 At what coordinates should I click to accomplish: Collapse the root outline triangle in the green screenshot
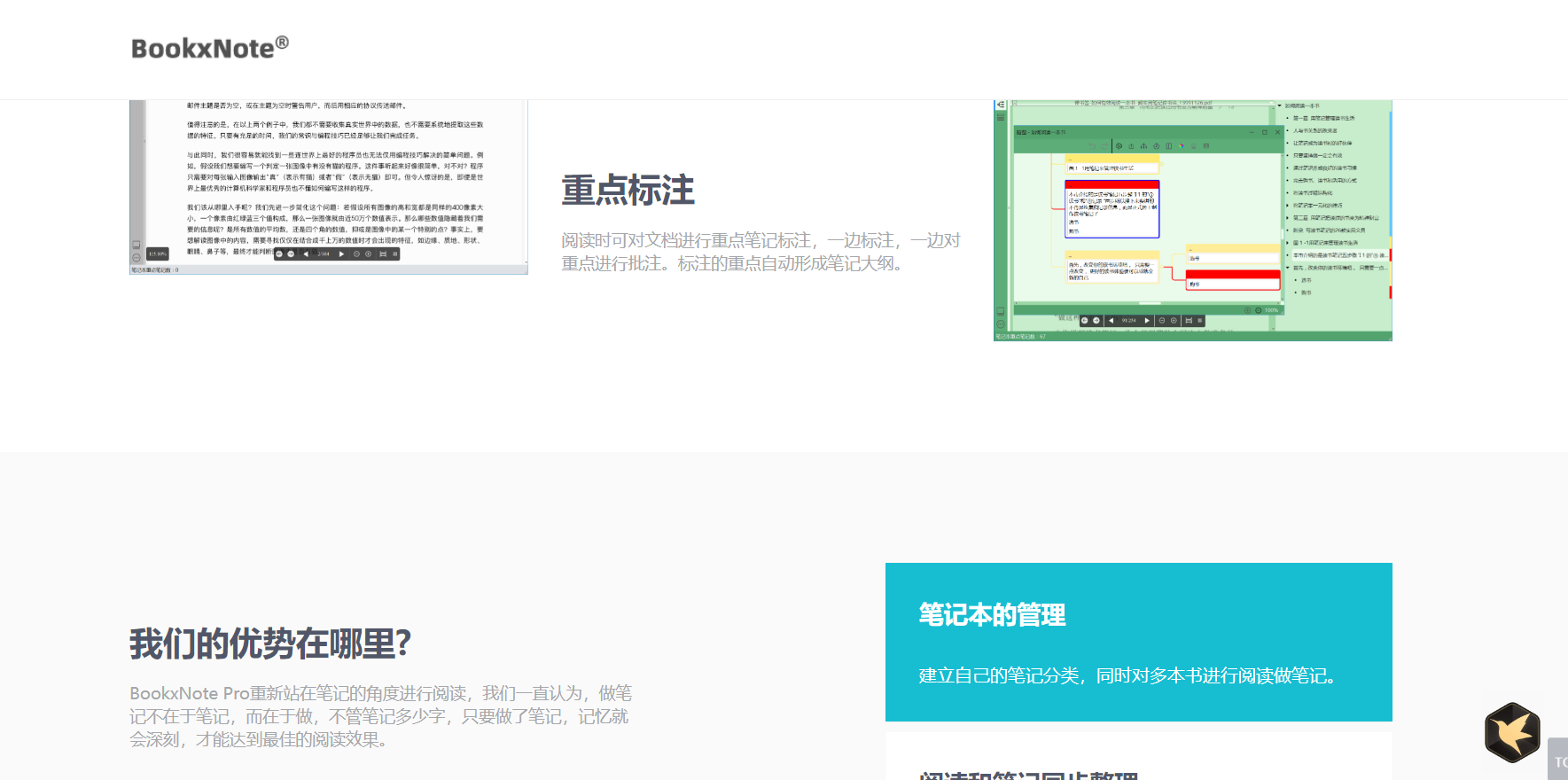coord(1279,105)
